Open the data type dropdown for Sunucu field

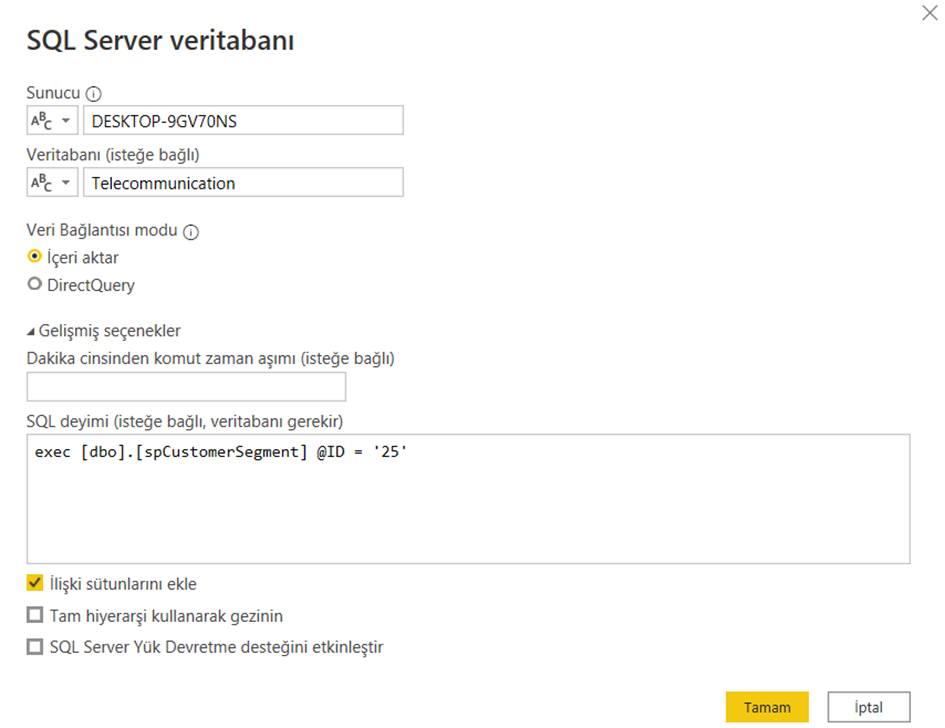(64, 119)
